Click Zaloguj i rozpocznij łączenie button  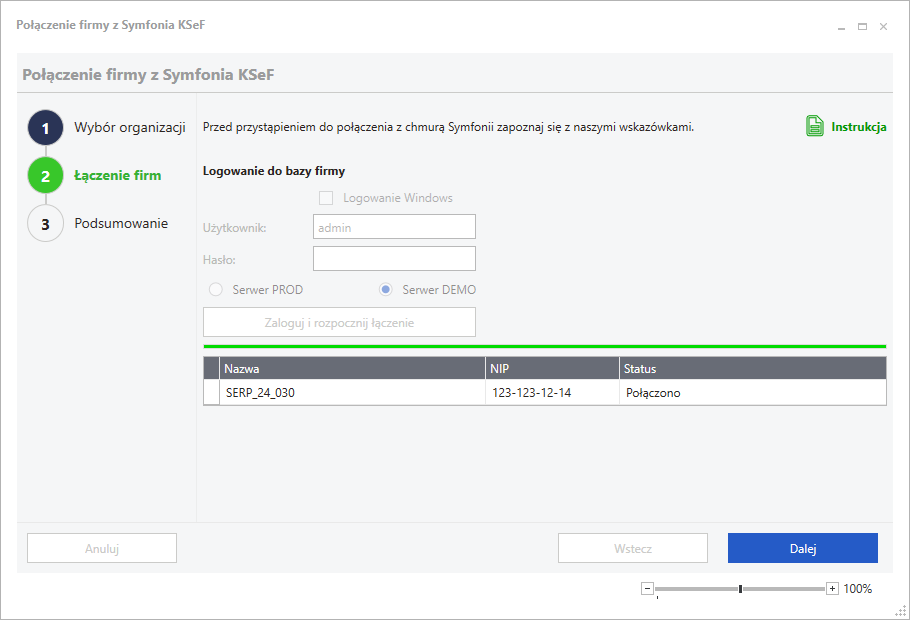tap(340, 322)
